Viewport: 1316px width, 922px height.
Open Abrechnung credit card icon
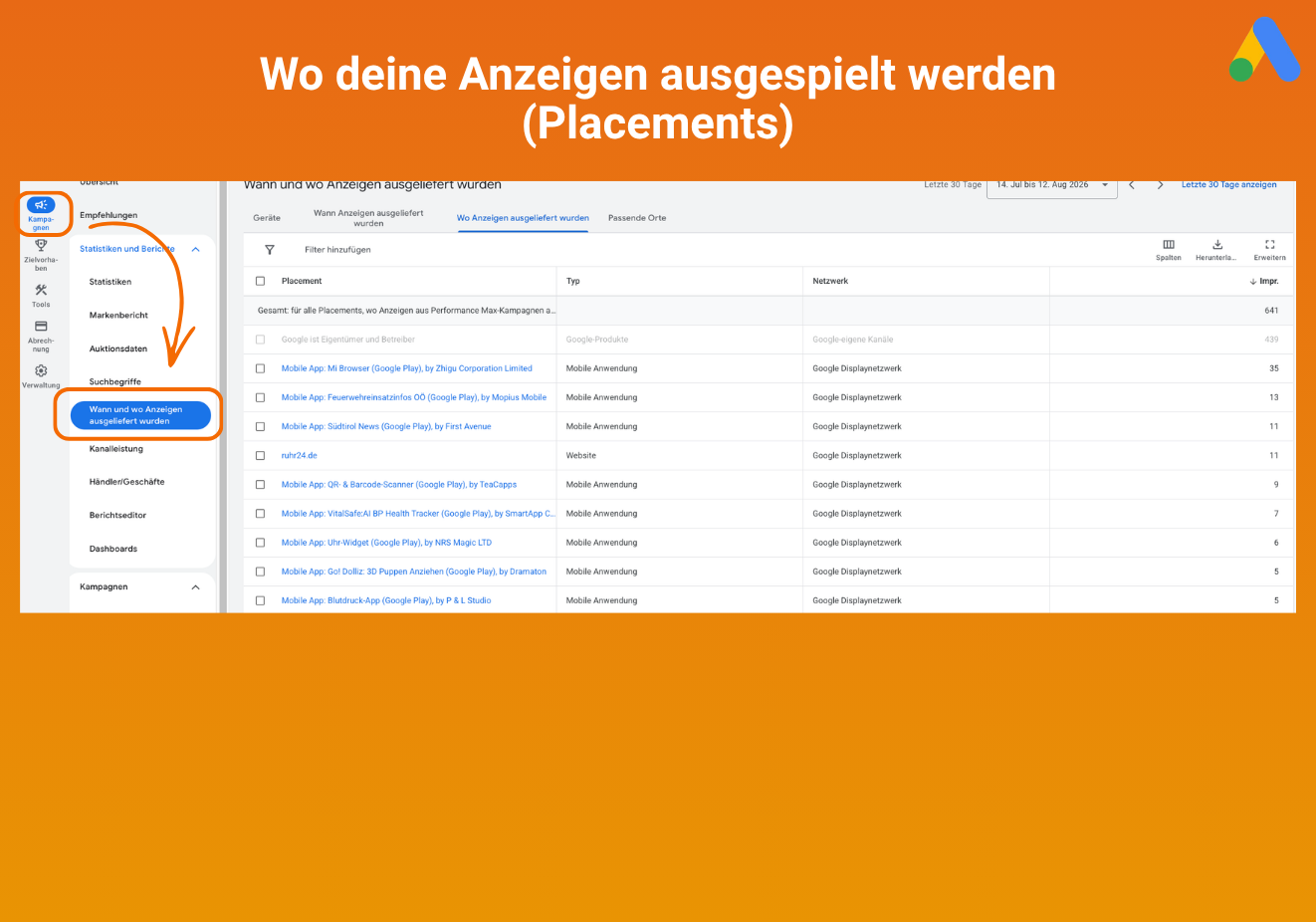pyautogui.click(x=41, y=327)
